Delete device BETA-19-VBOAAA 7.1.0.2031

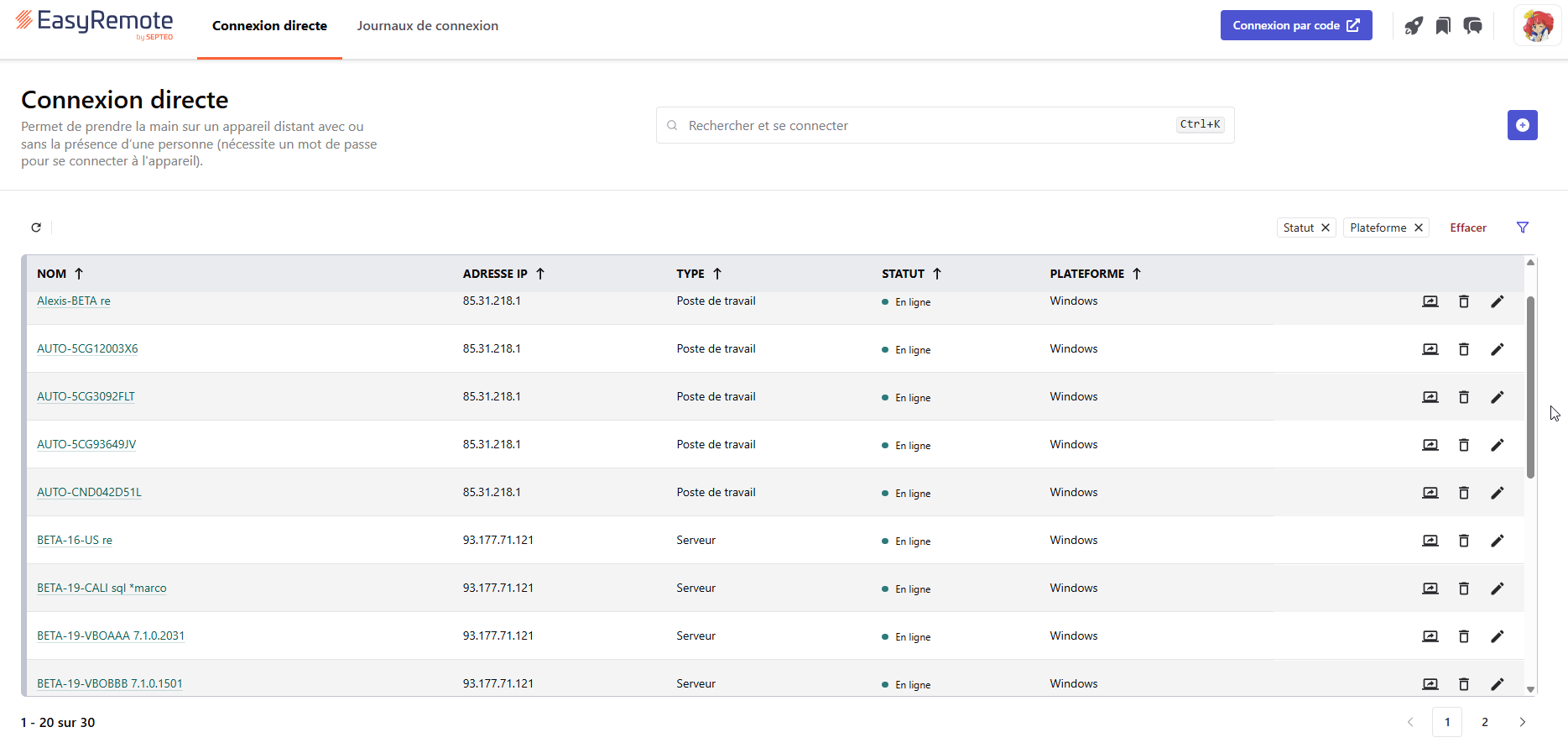click(x=1464, y=636)
